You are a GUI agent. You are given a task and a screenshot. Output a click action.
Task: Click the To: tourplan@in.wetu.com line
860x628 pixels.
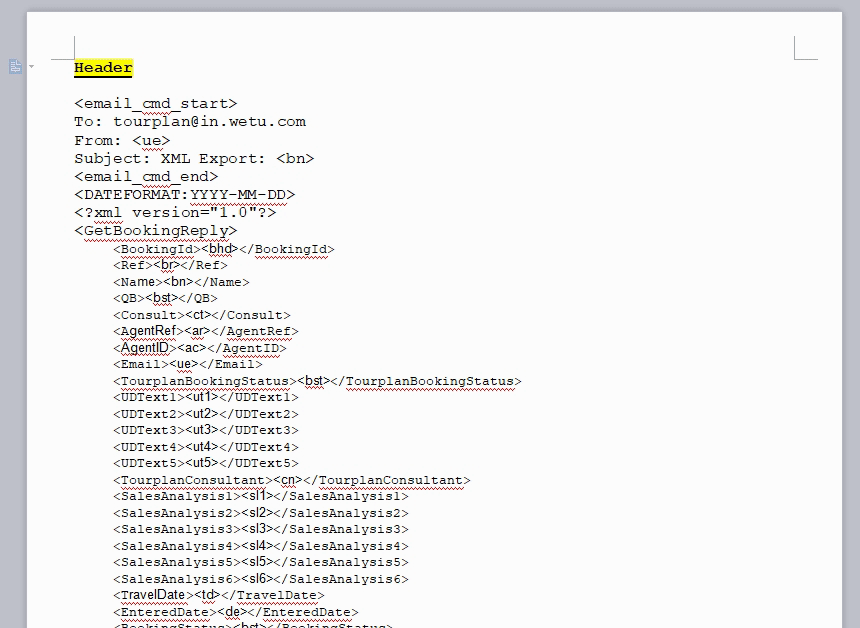[x=190, y=122]
